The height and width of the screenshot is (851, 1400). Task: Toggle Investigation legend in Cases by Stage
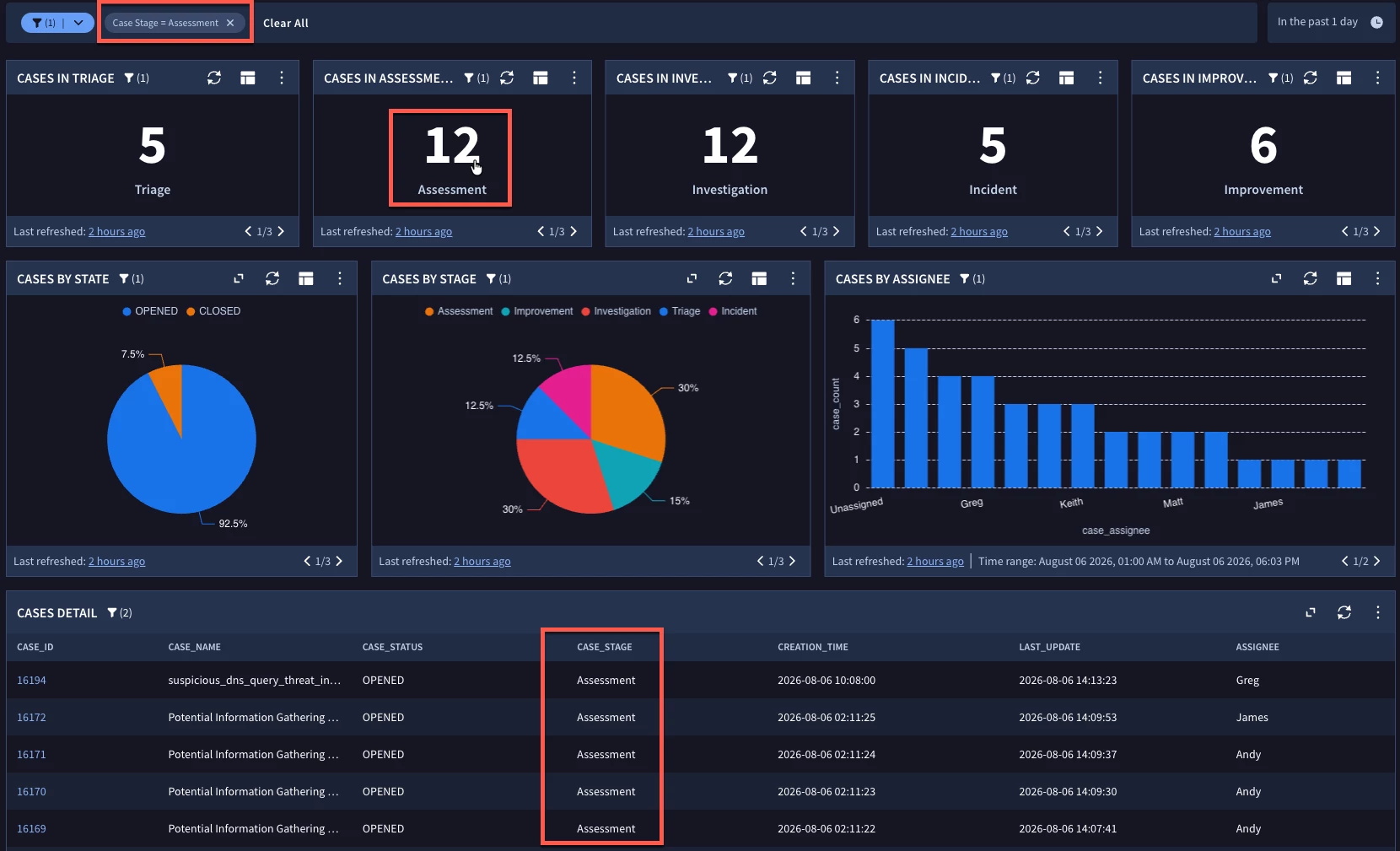click(616, 311)
